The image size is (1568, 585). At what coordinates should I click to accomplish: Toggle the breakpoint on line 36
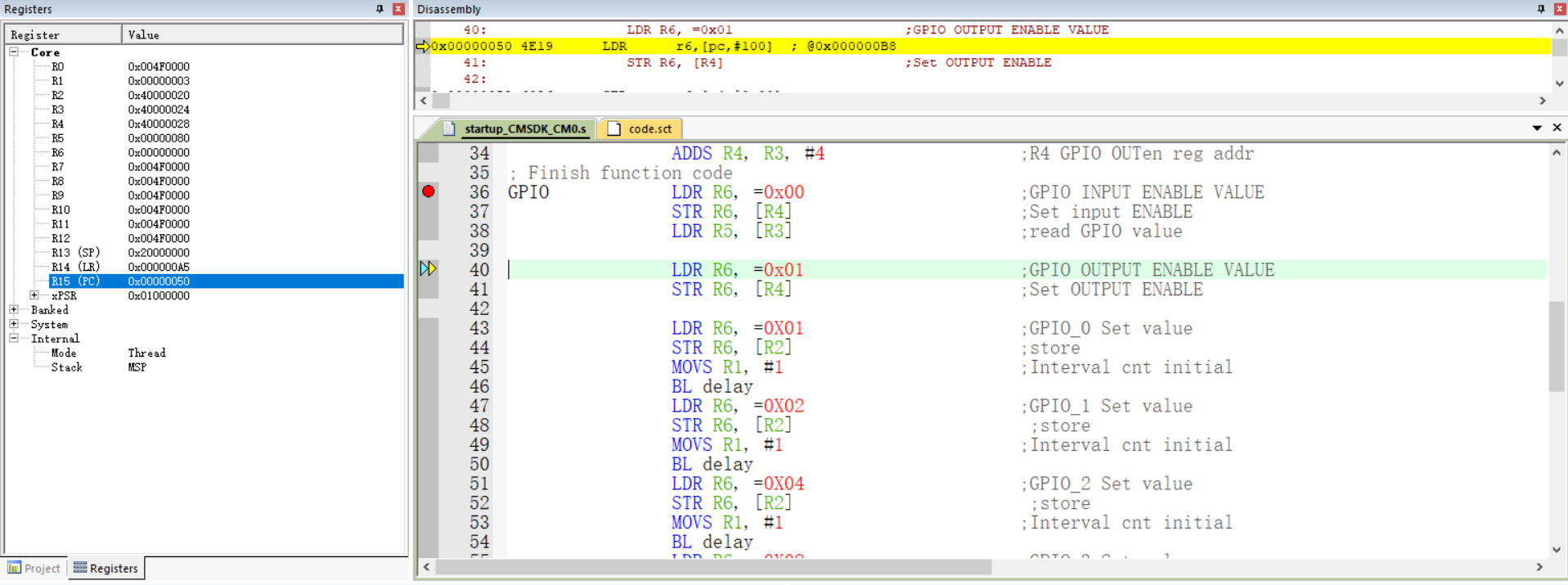pos(429,191)
